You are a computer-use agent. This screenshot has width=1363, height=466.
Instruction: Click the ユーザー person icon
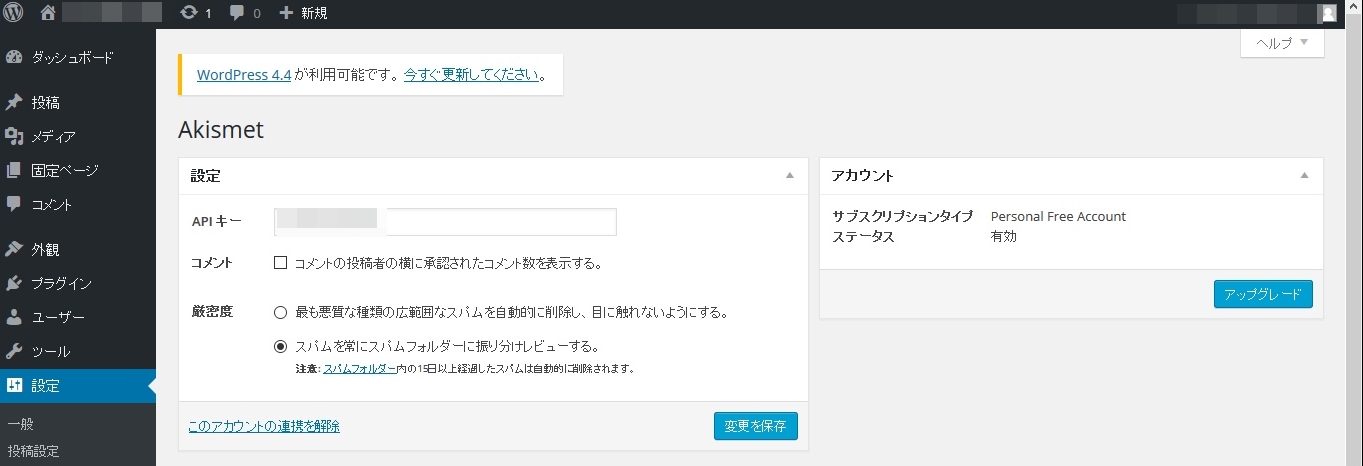14,317
